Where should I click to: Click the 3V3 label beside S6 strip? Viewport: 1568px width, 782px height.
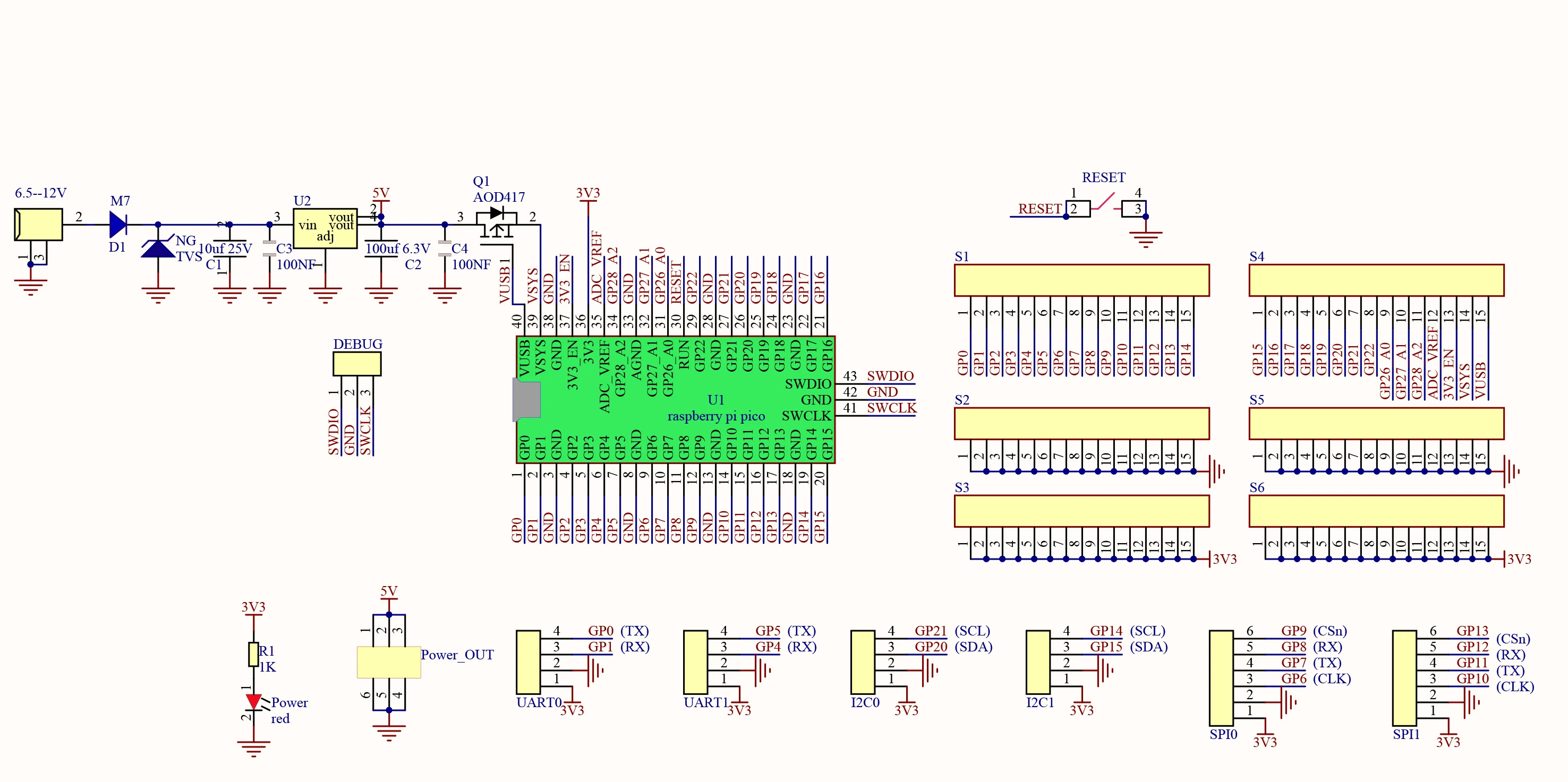coord(1519,559)
